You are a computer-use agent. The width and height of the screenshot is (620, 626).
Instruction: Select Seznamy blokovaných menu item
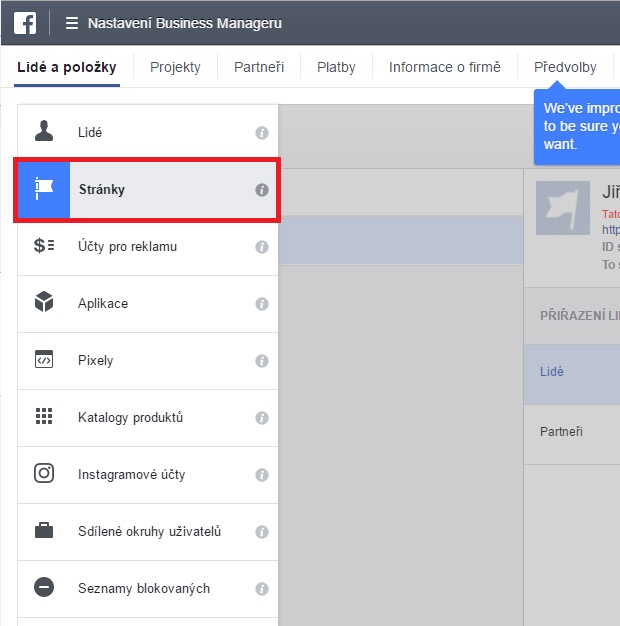[x=148, y=589]
